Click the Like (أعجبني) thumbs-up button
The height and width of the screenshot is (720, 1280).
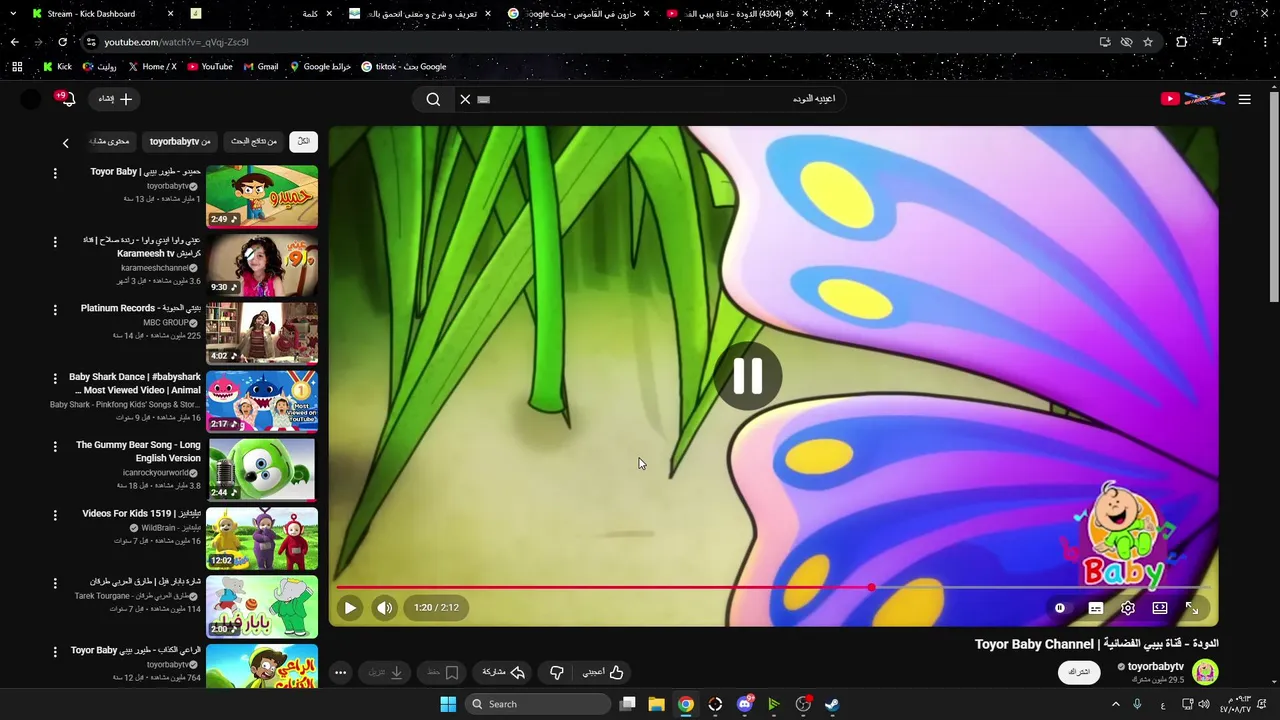pos(604,673)
